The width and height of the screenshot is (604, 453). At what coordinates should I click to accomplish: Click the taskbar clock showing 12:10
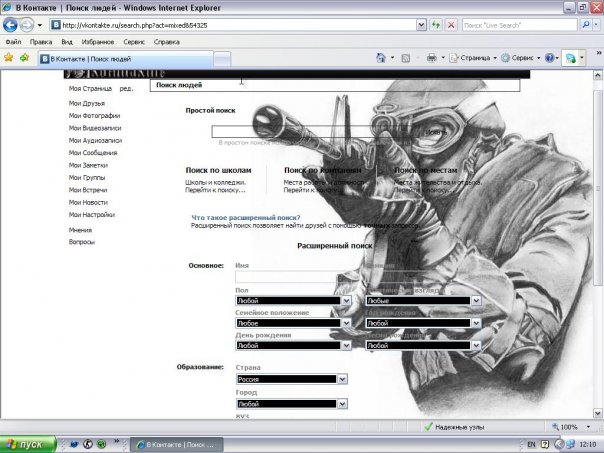point(587,445)
